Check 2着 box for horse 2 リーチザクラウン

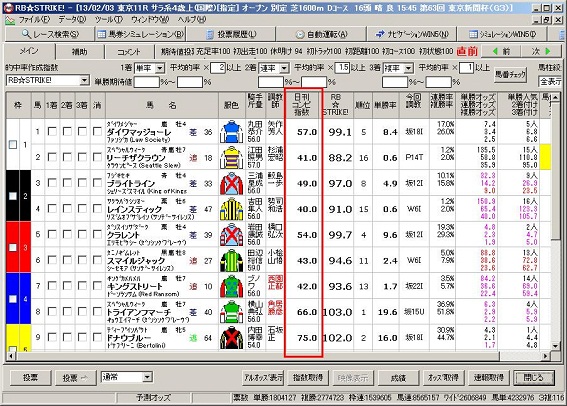(x=67, y=157)
